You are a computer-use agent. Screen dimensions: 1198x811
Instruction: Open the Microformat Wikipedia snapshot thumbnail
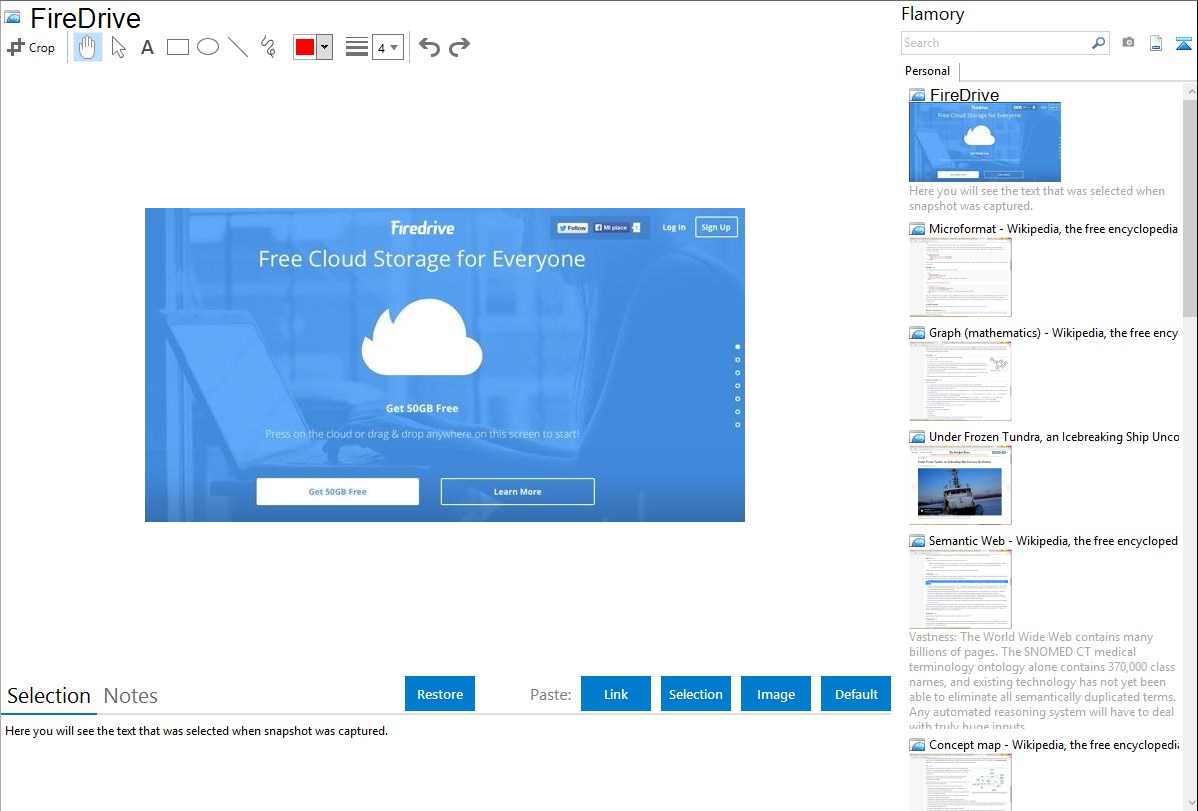coord(960,277)
